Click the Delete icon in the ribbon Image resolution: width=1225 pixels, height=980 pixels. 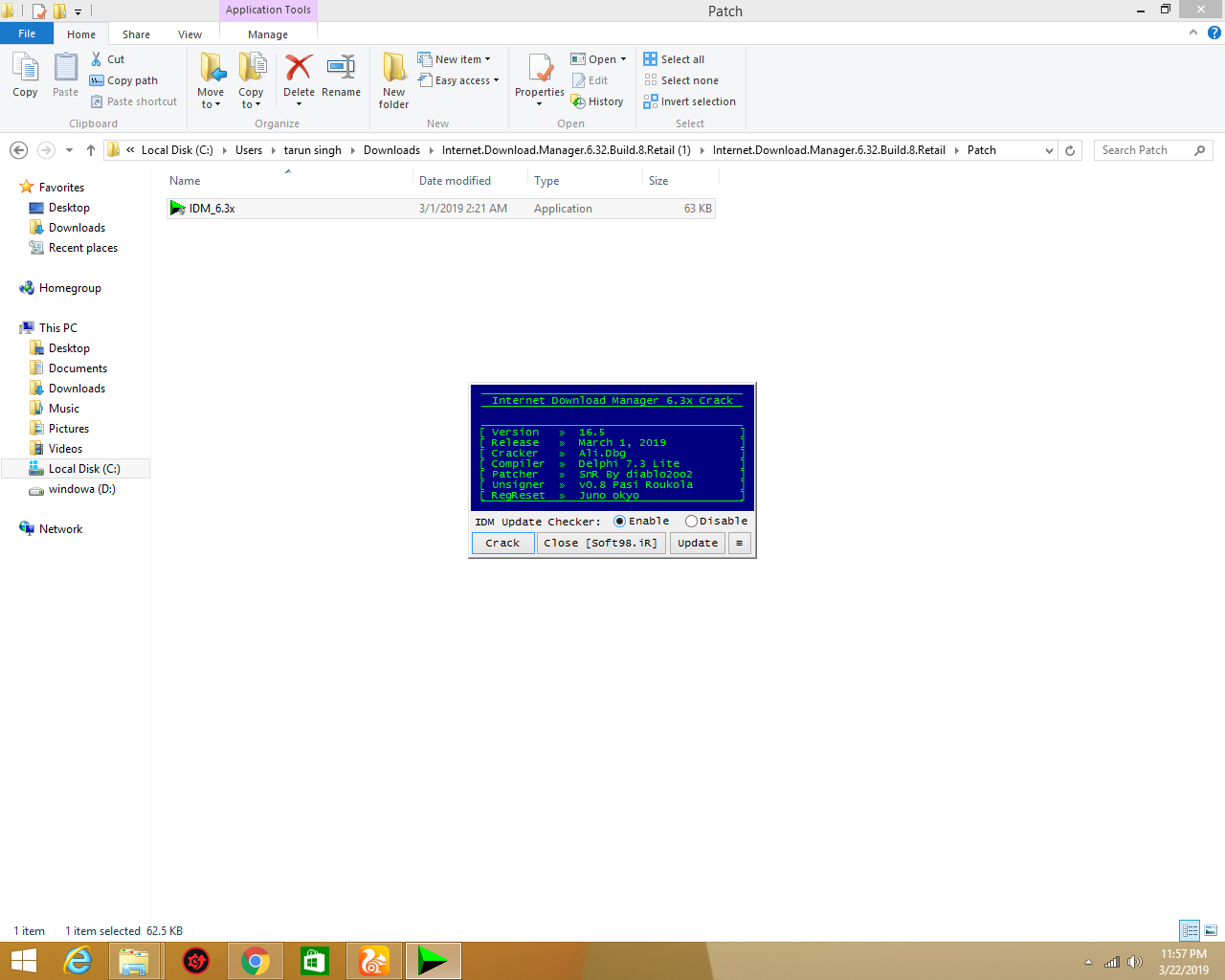pos(299,68)
